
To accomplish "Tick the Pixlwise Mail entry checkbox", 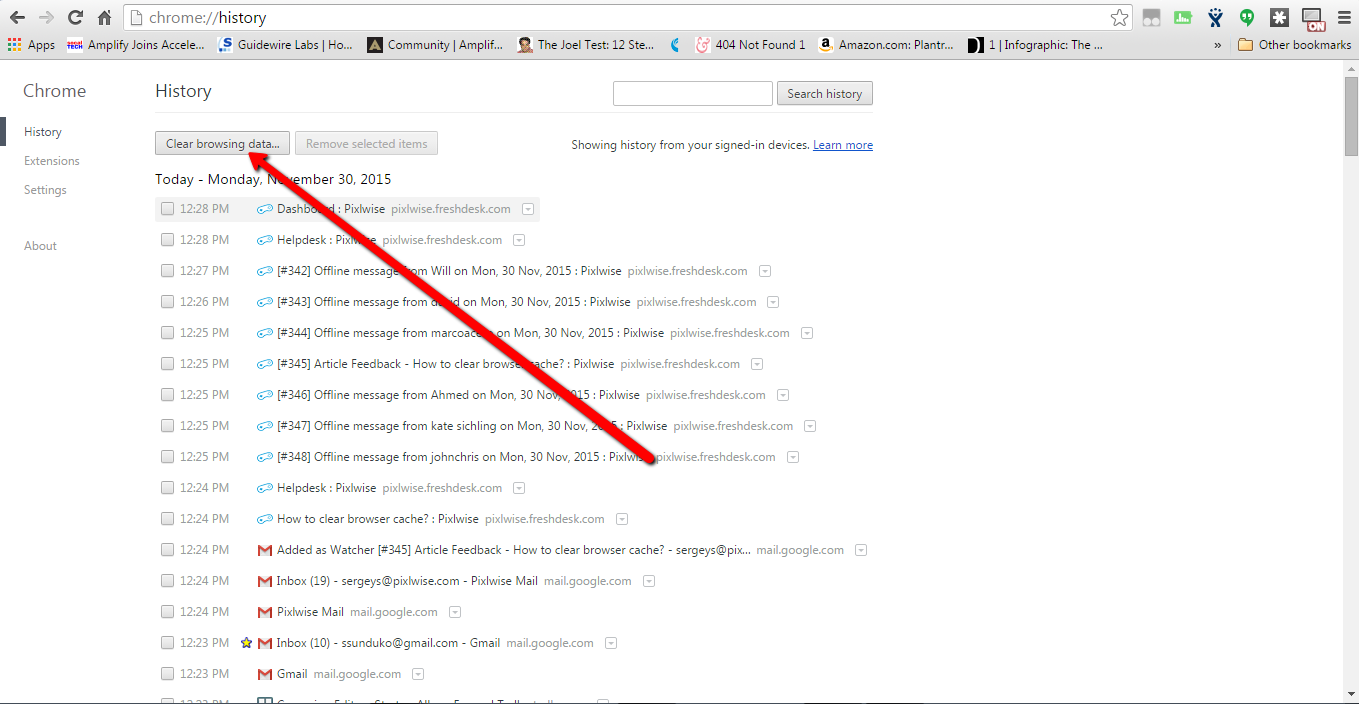I will (x=167, y=612).
